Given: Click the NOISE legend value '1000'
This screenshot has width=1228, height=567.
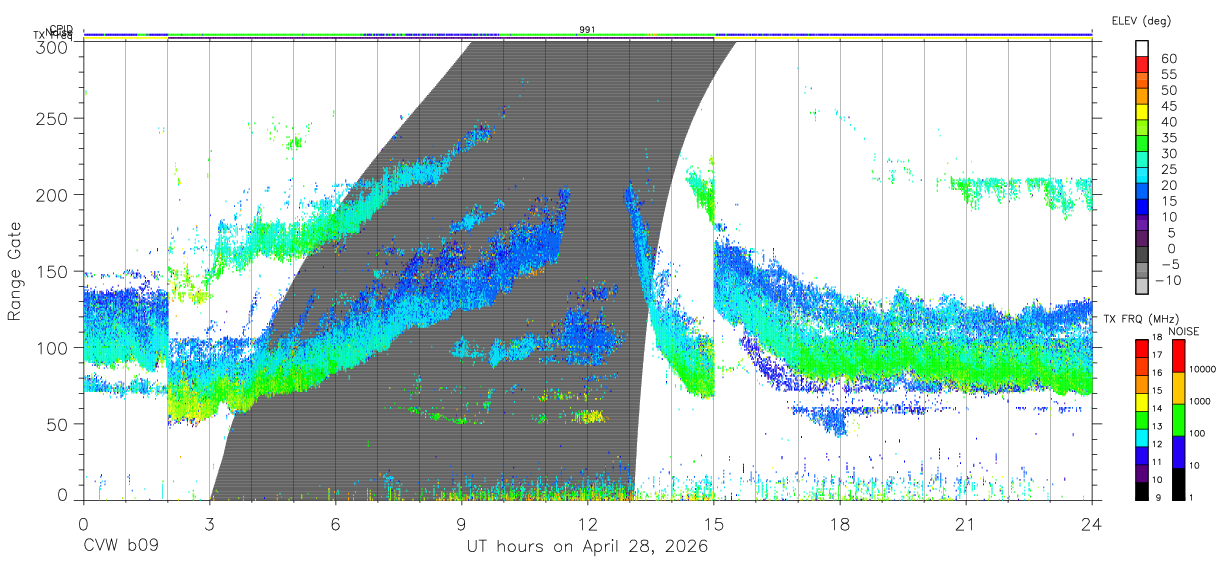Looking at the screenshot, I should [1199, 402].
